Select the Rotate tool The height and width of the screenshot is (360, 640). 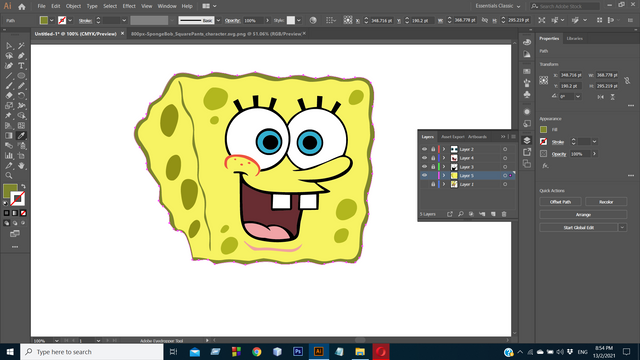coord(21,96)
